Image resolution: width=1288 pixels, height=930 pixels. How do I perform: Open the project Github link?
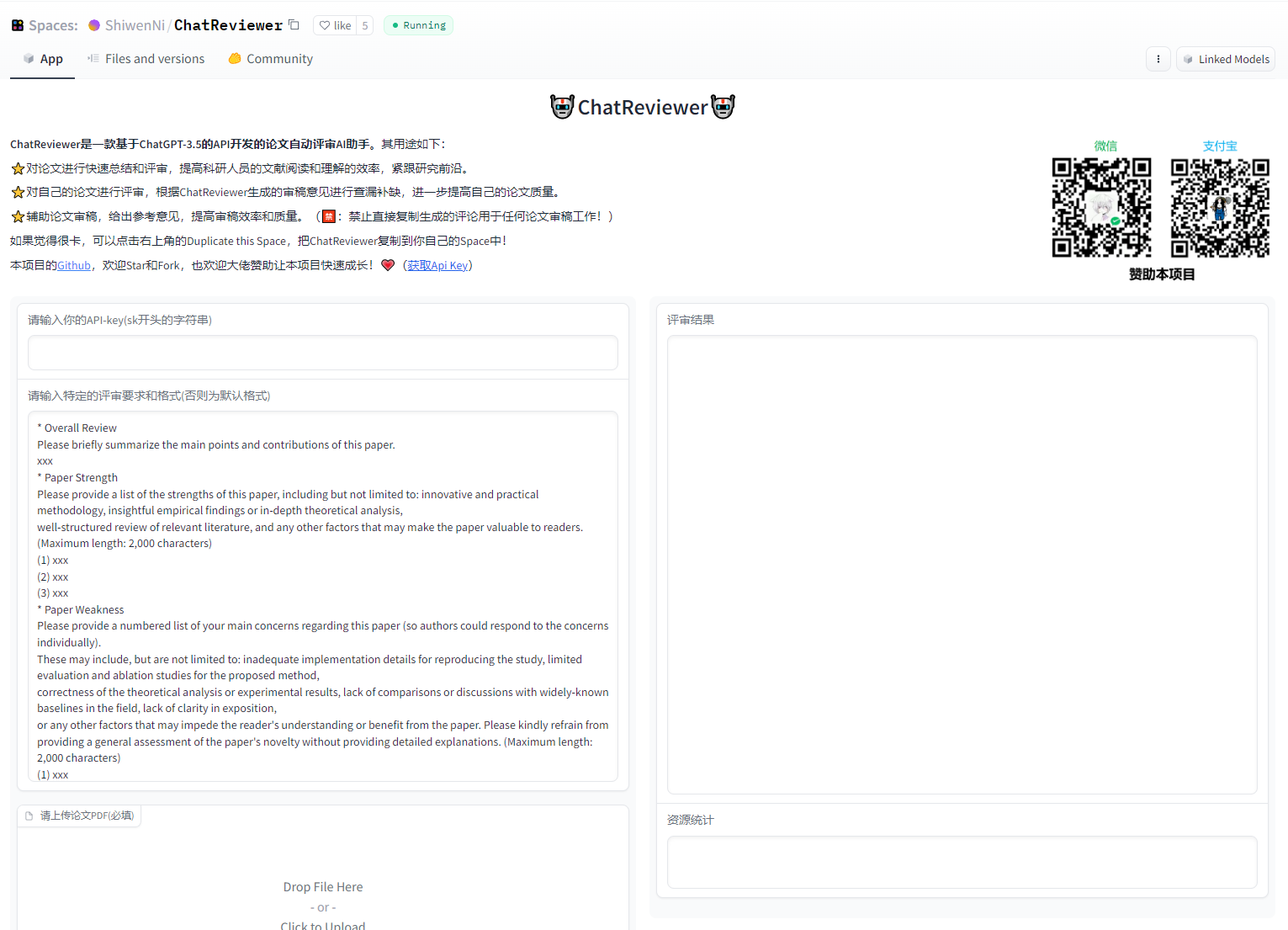coord(74,266)
